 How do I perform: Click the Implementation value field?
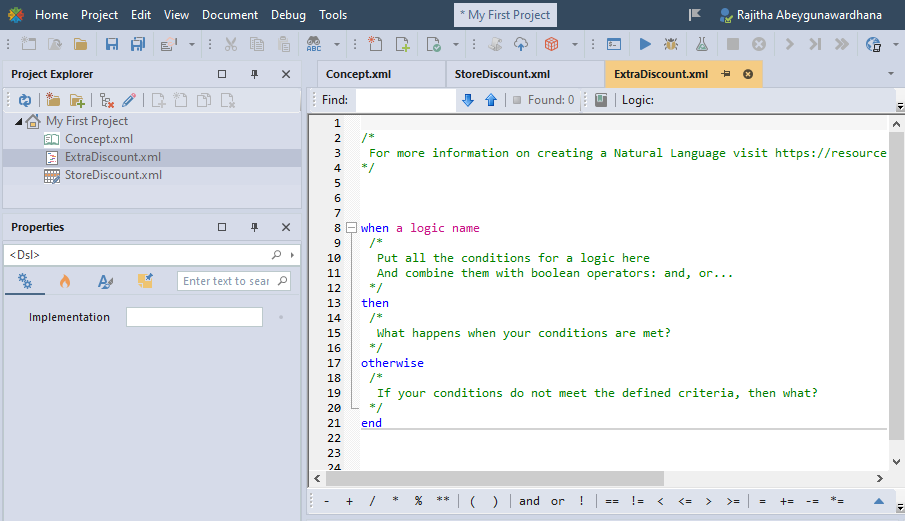[195, 317]
